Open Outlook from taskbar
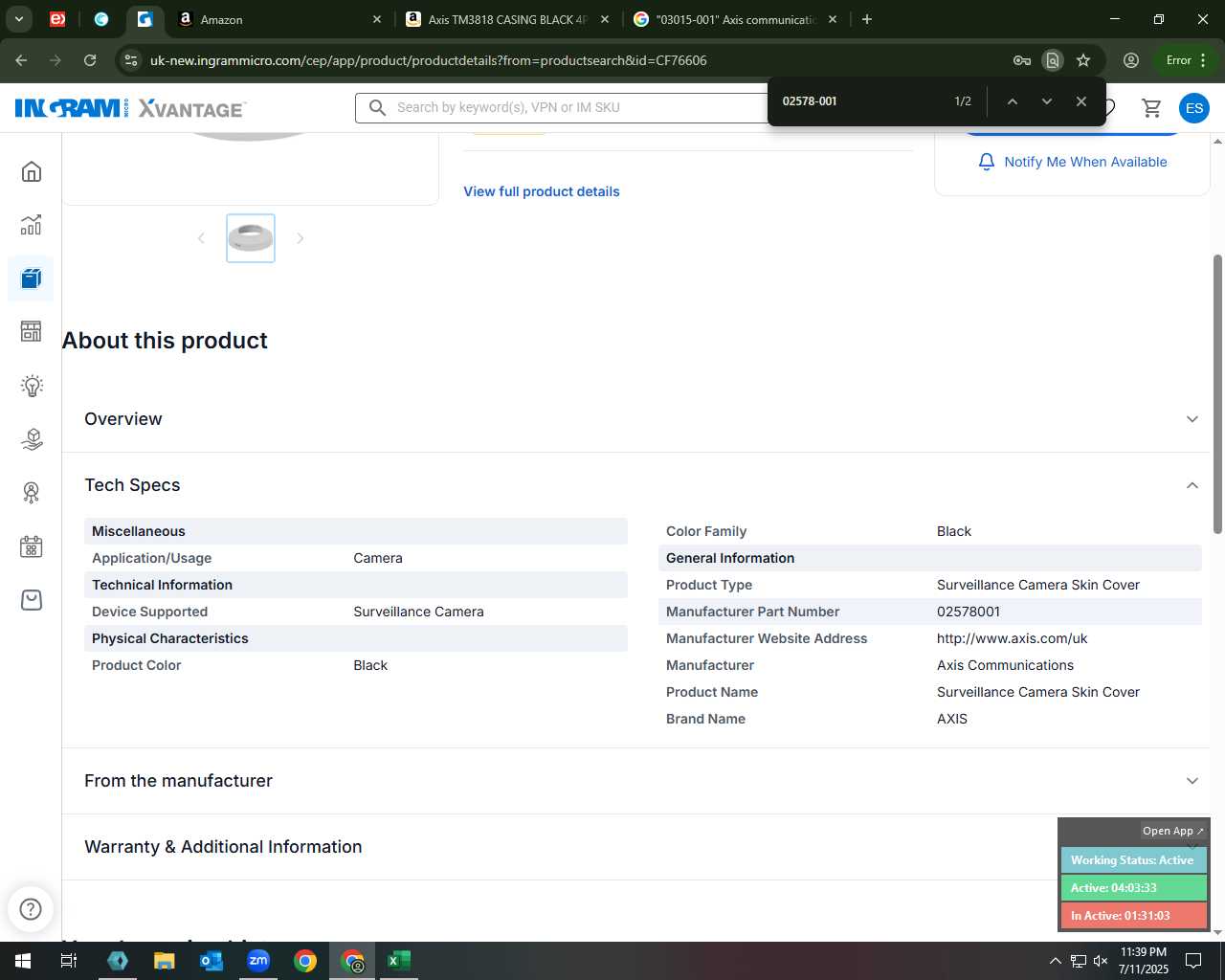This screenshot has height=980, width=1225. tap(212, 961)
